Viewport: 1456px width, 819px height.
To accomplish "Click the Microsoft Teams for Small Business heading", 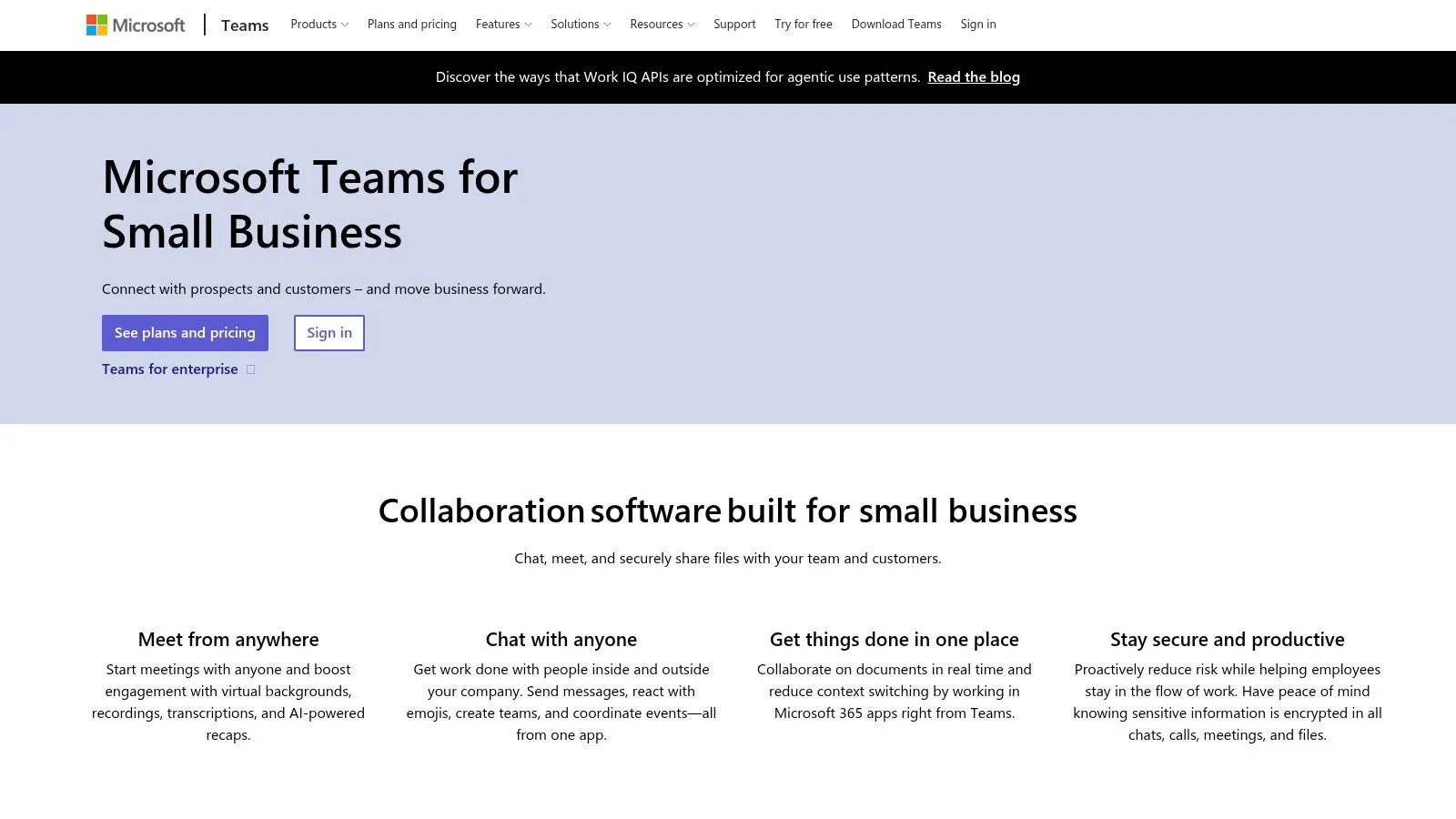I will click(309, 204).
